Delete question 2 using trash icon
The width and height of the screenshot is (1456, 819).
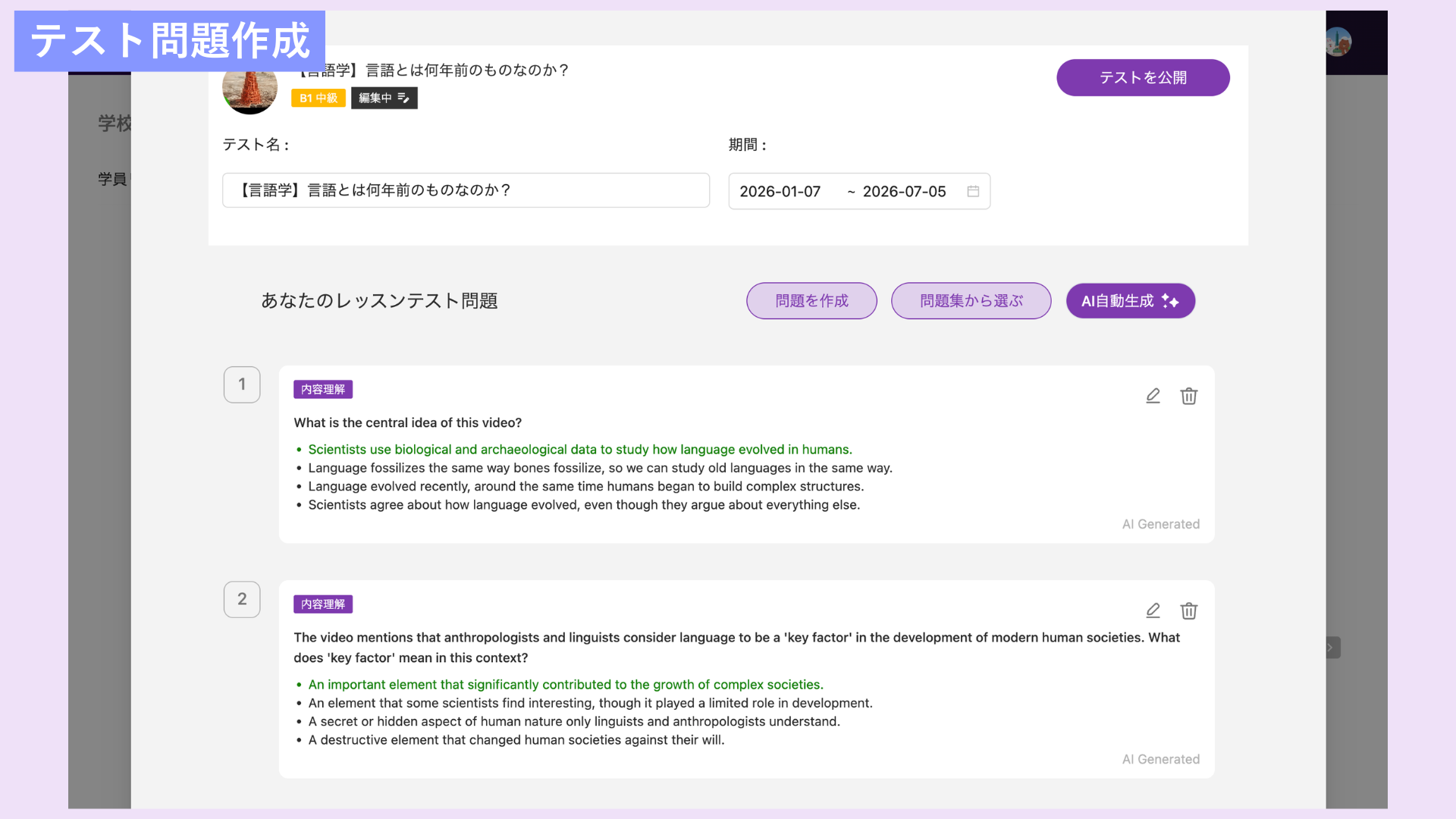(1188, 610)
